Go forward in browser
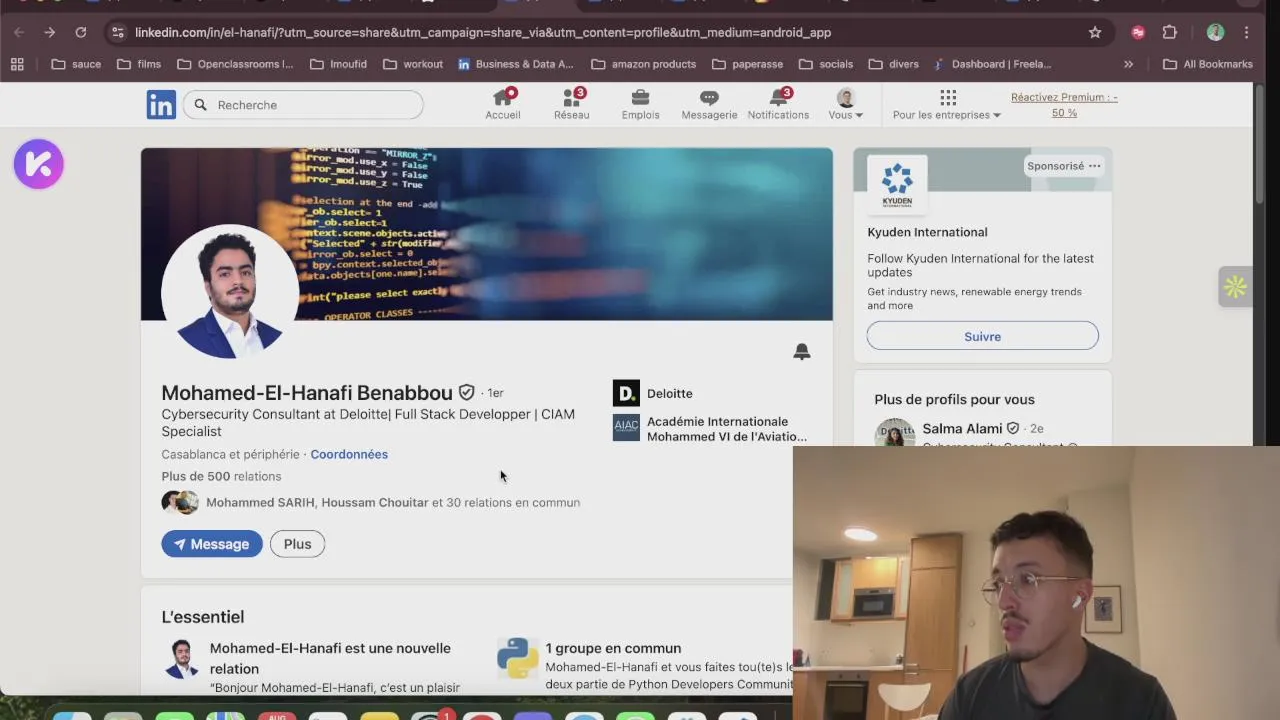The image size is (1280, 720). pos(50,32)
